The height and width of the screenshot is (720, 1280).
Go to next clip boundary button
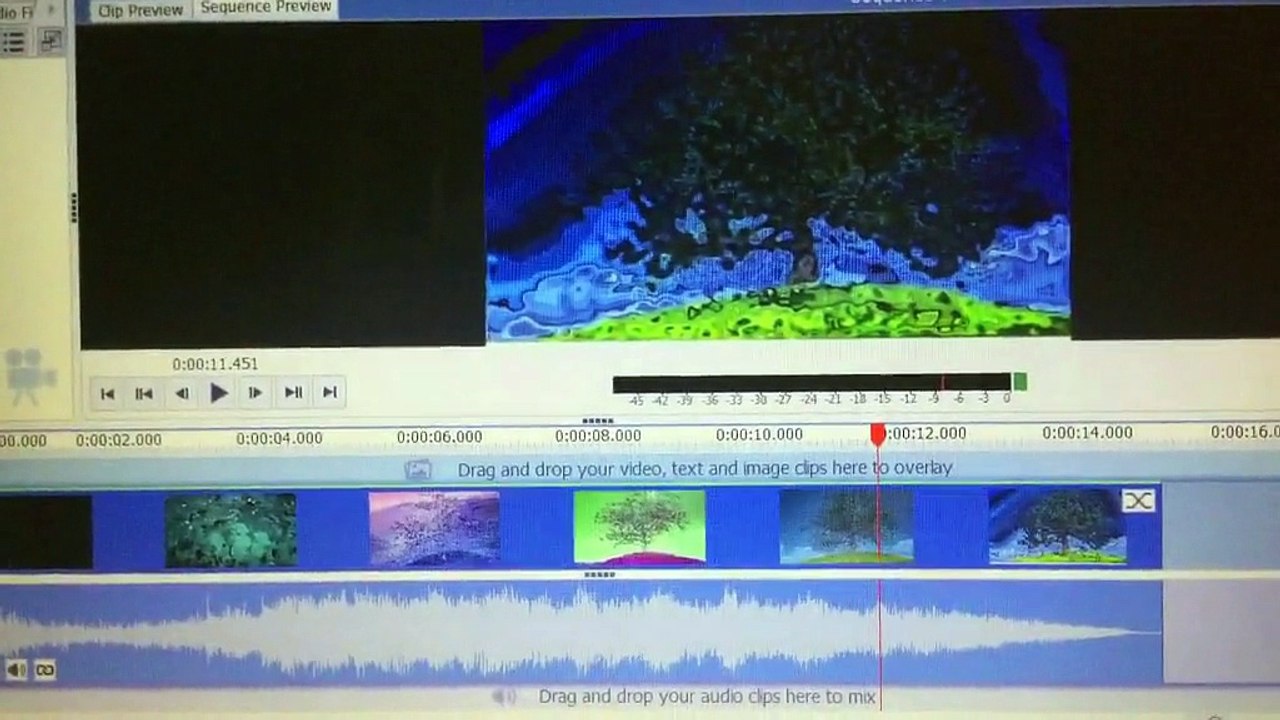[293, 392]
